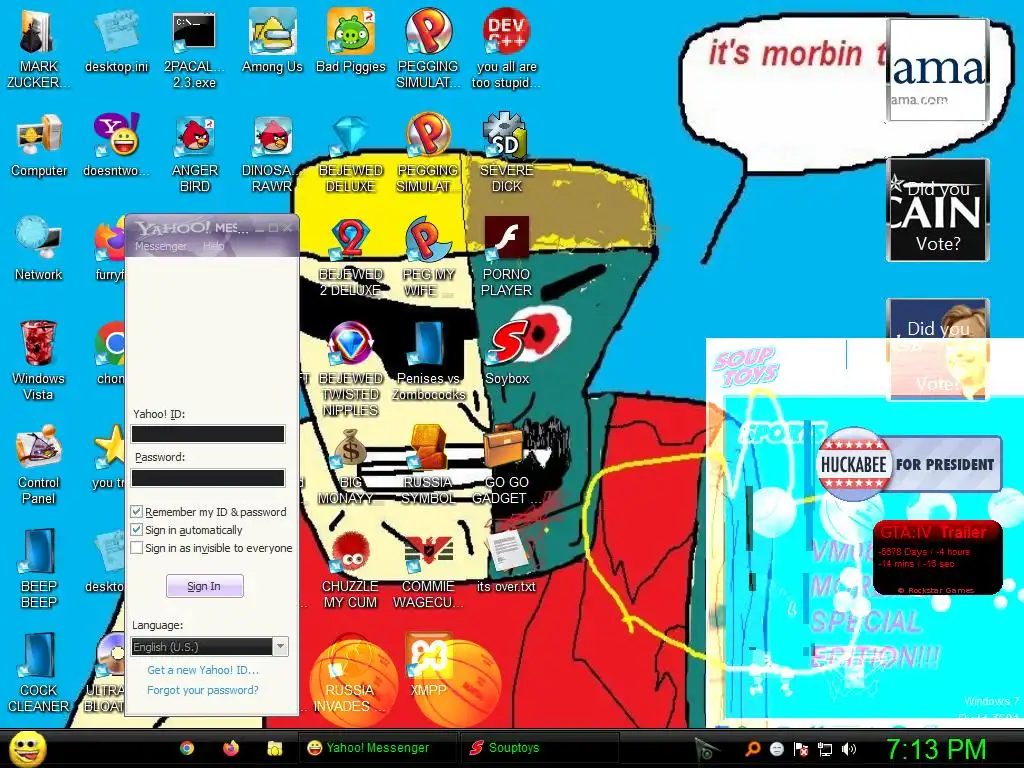Open the Help menu in Yahoo Messenger
The image size is (1024, 768).
click(x=213, y=246)
